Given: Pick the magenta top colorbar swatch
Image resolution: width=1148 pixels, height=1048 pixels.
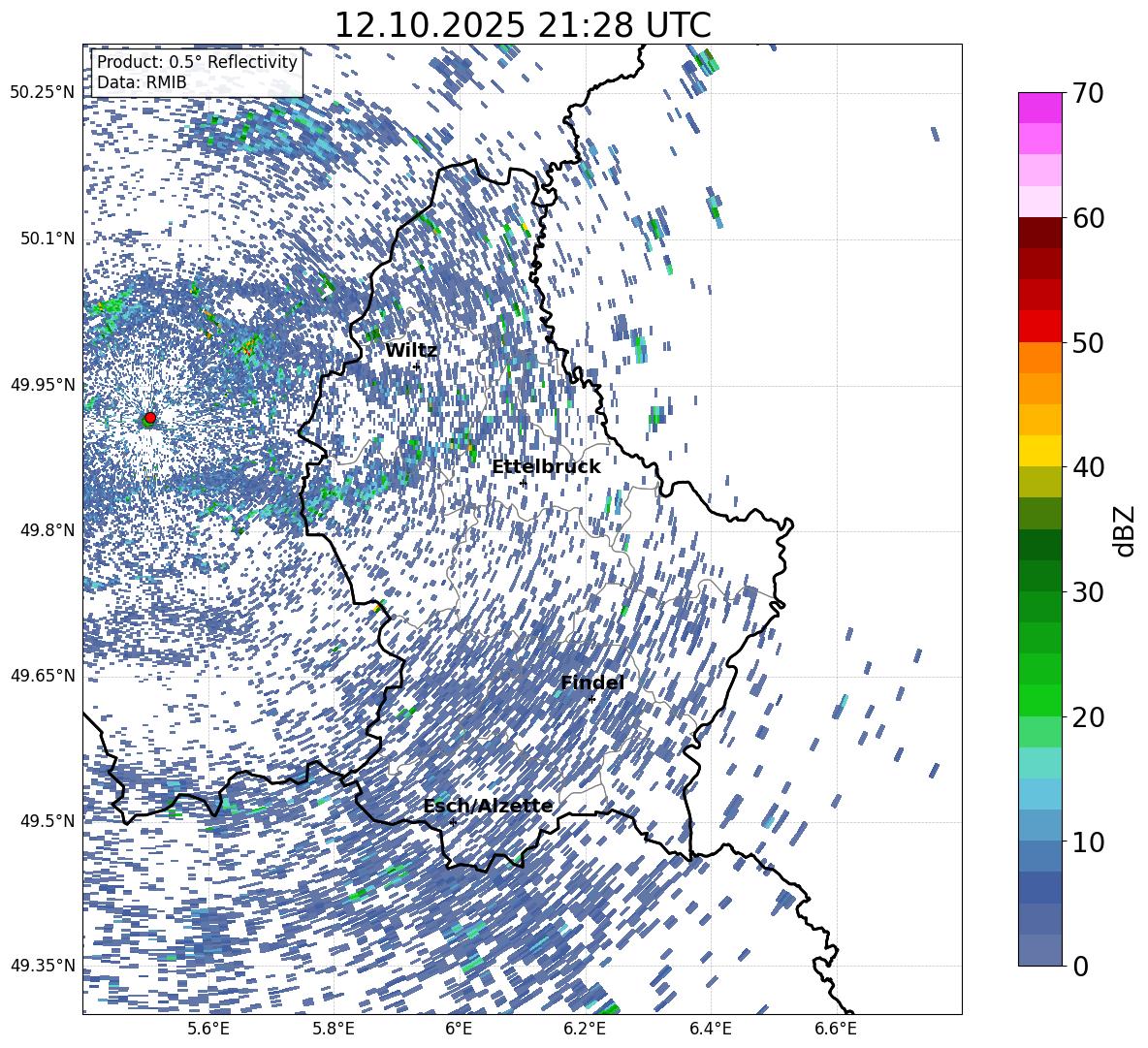Looking at the screenshot, I should pos(1039,109).
